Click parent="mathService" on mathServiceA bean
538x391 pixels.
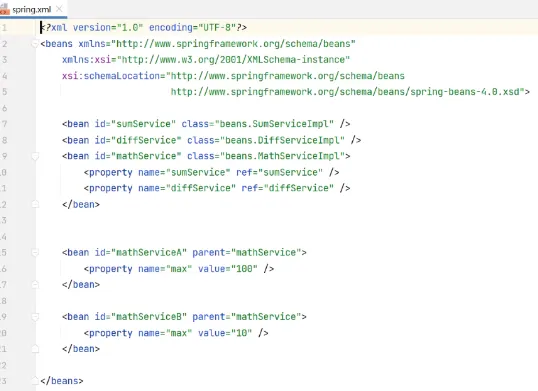click(247, 253)
